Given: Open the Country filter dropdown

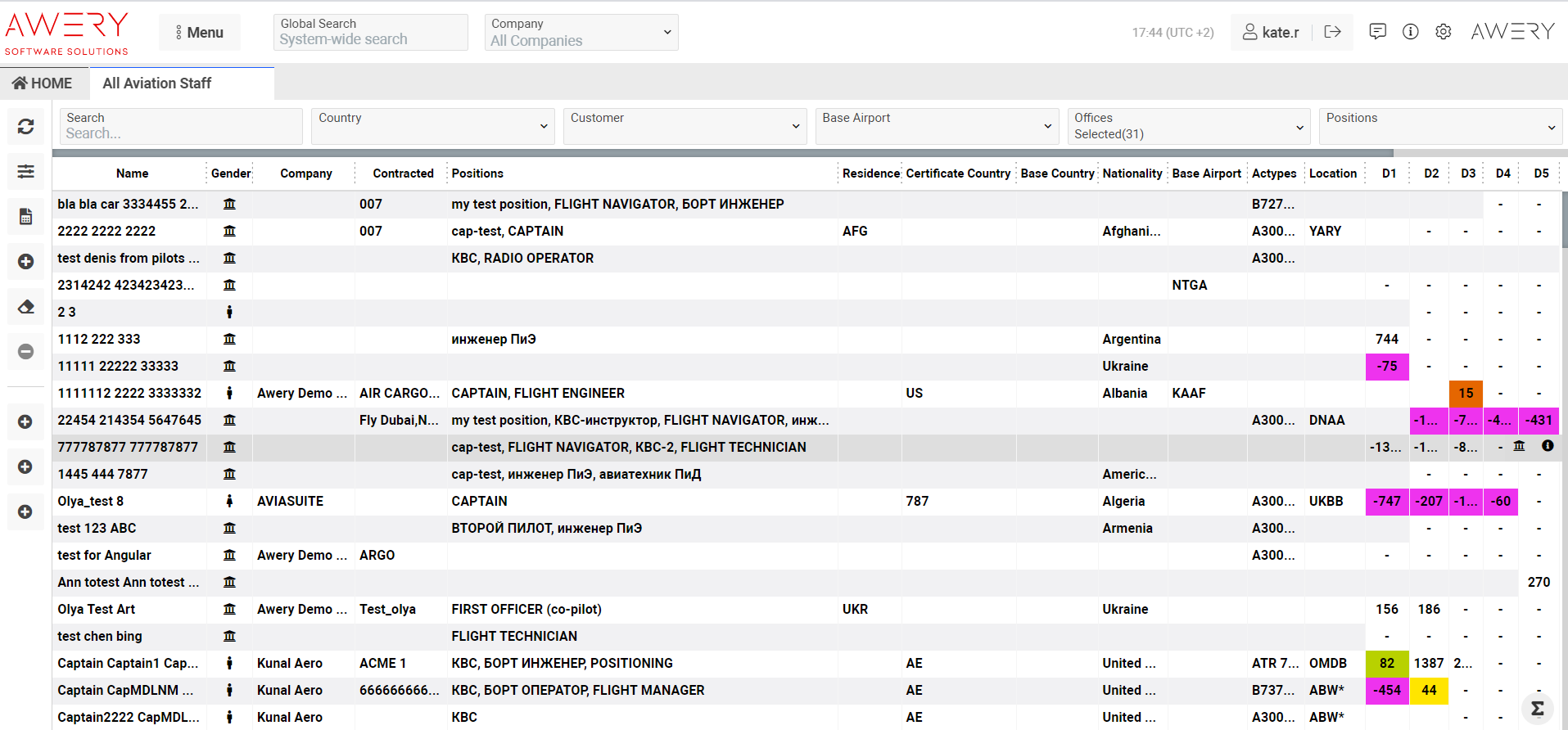Looking at the screenshot, I should tap(432, 126).
